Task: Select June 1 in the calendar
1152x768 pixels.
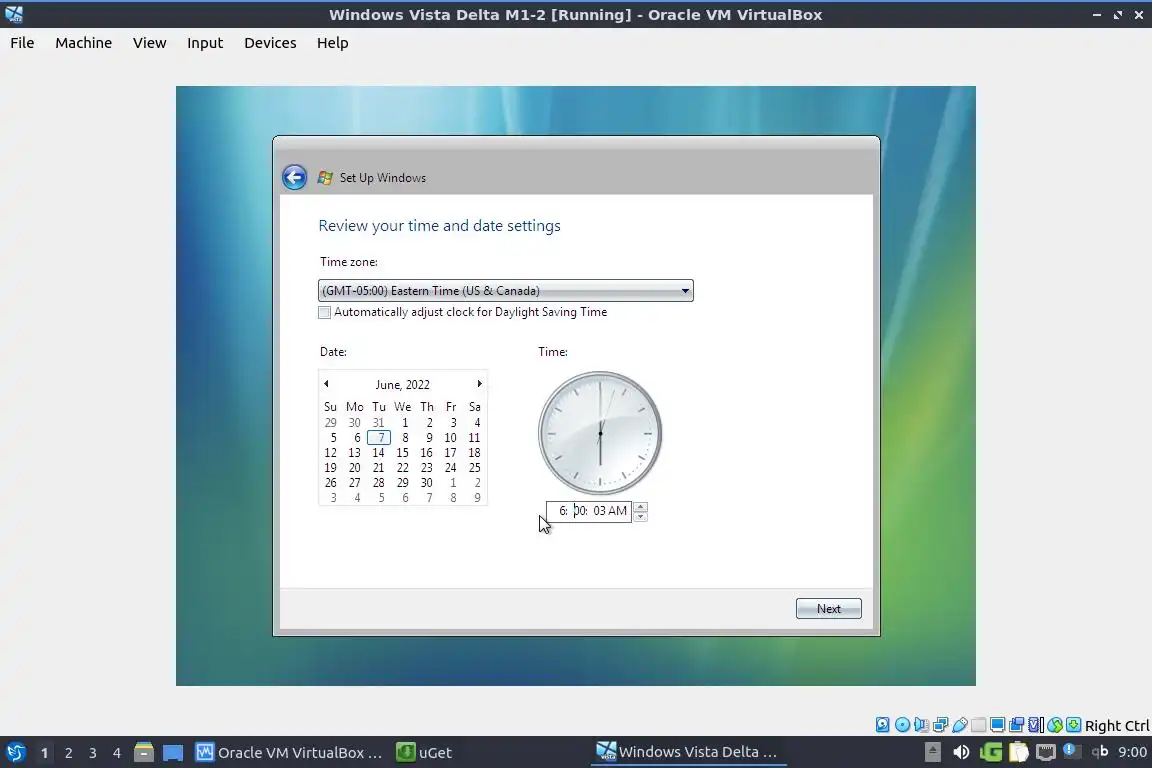Action: pyautogui.click(x=405, y=423)
